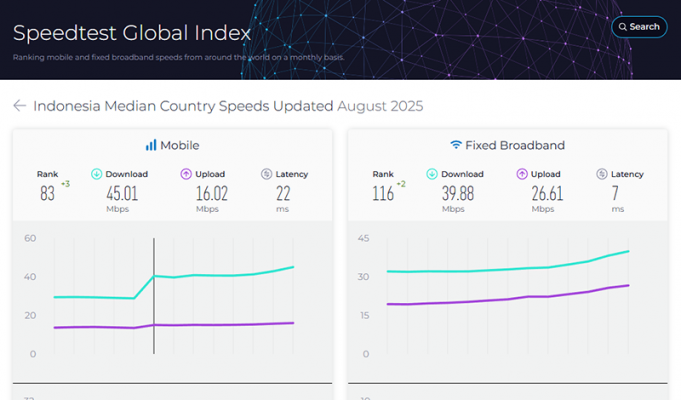The width and height of the screenshot is (681, 400).
Task: Click the back arrow beside Indonesia
Action: point(19,105)
